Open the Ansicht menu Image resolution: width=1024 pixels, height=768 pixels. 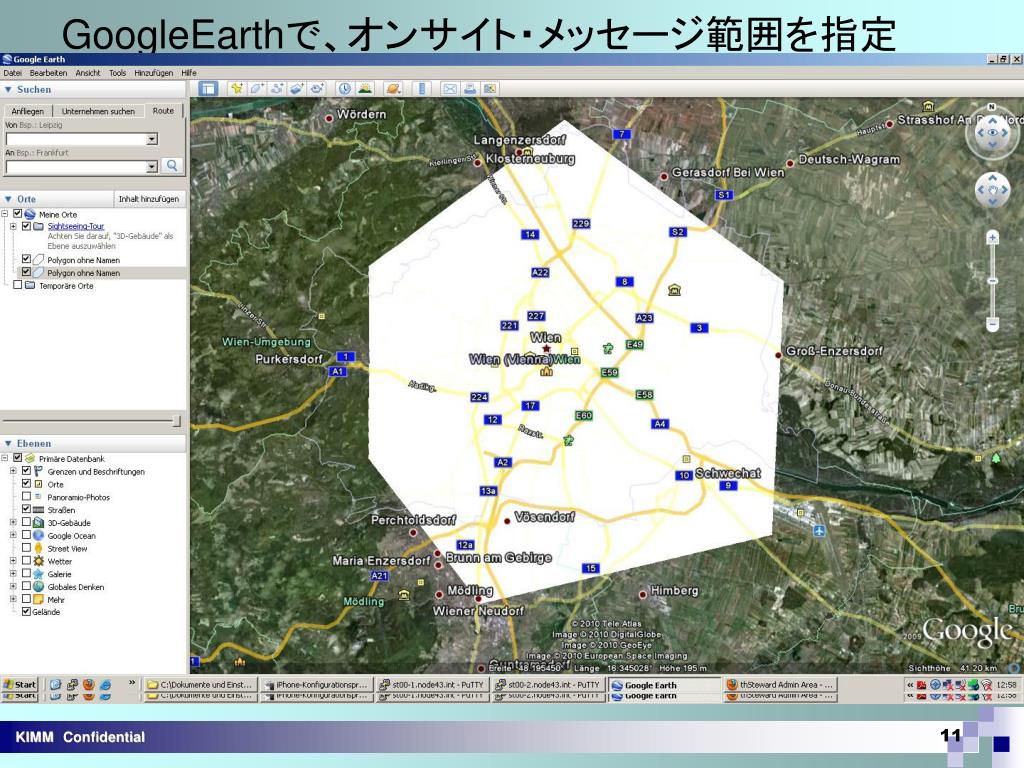(x=88, y=72)
